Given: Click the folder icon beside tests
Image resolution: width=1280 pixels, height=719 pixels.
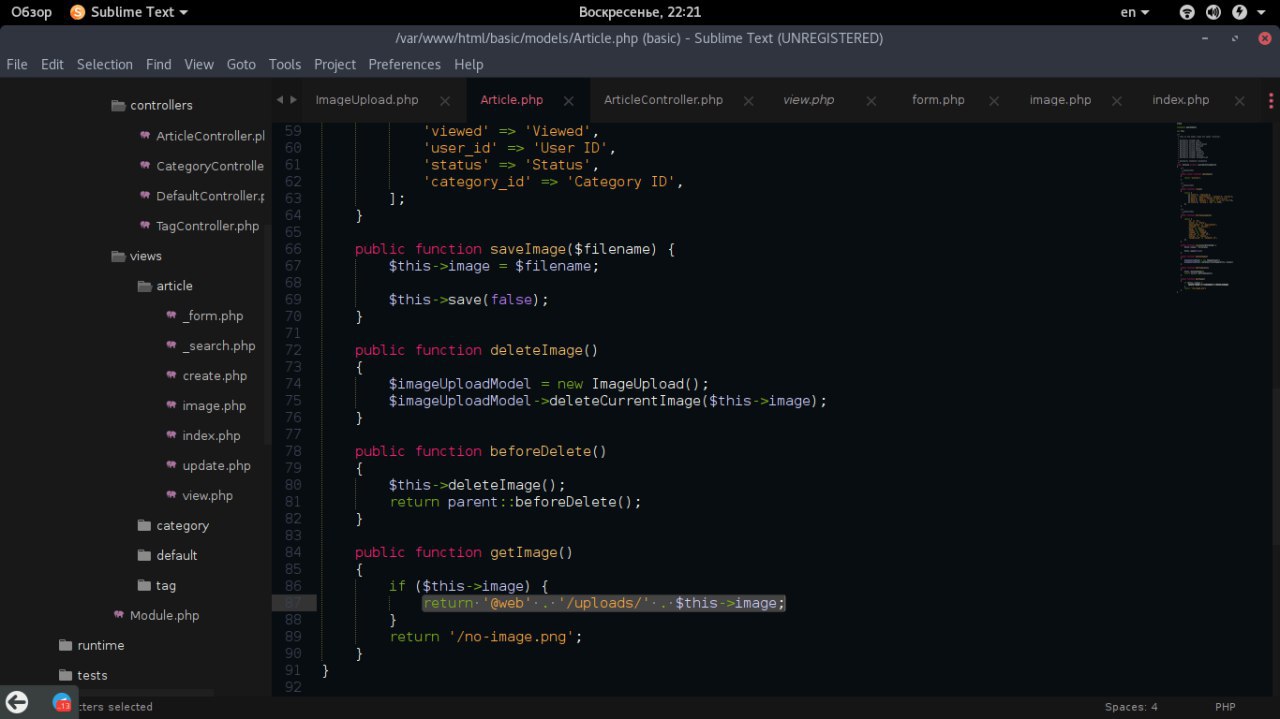Looking at the screenshot, I should [66, 675].
